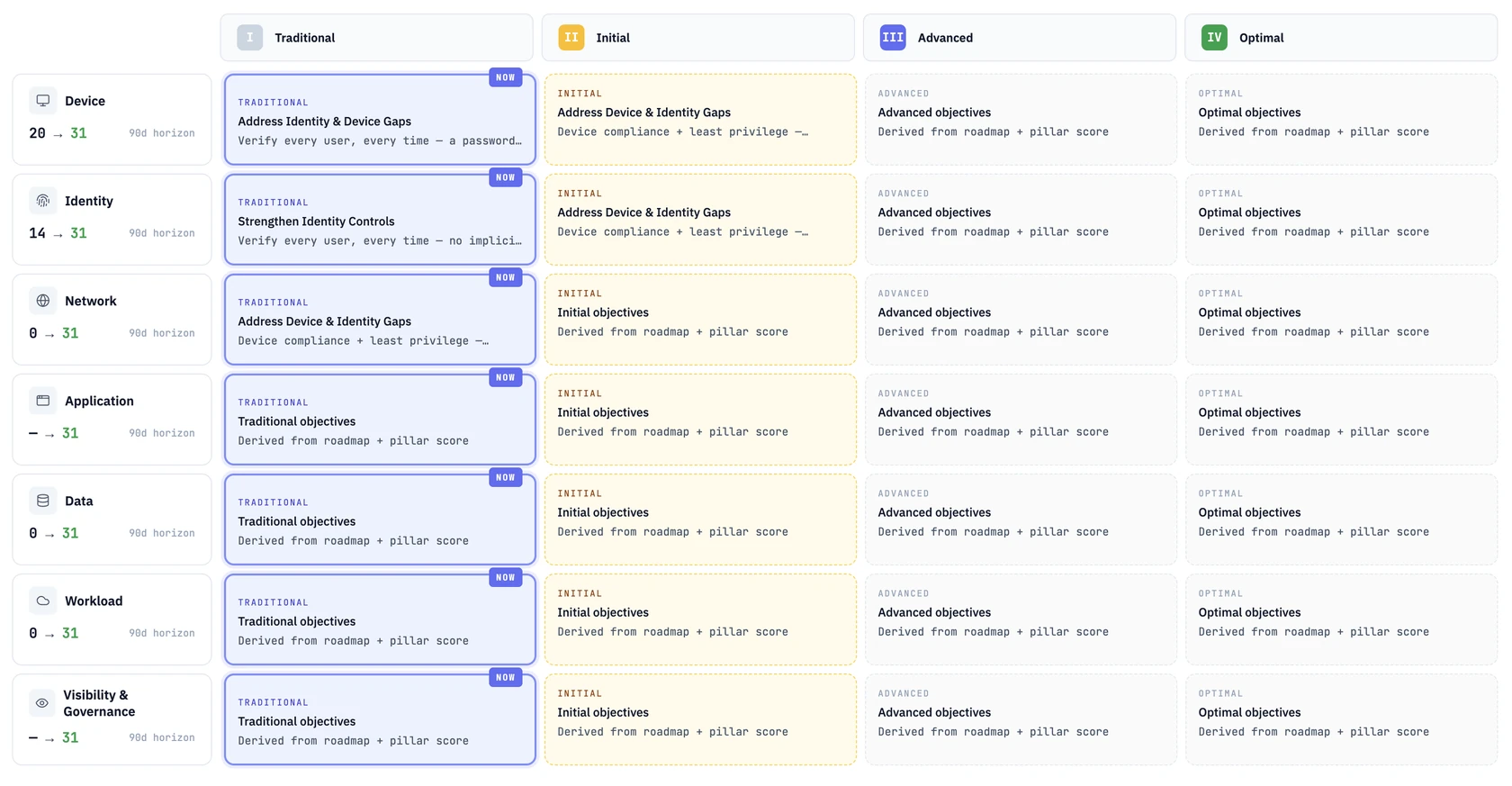Open Network row Traditional Address Device card
The width and height of the screenshot is (1512, 786).
(380, 320)
